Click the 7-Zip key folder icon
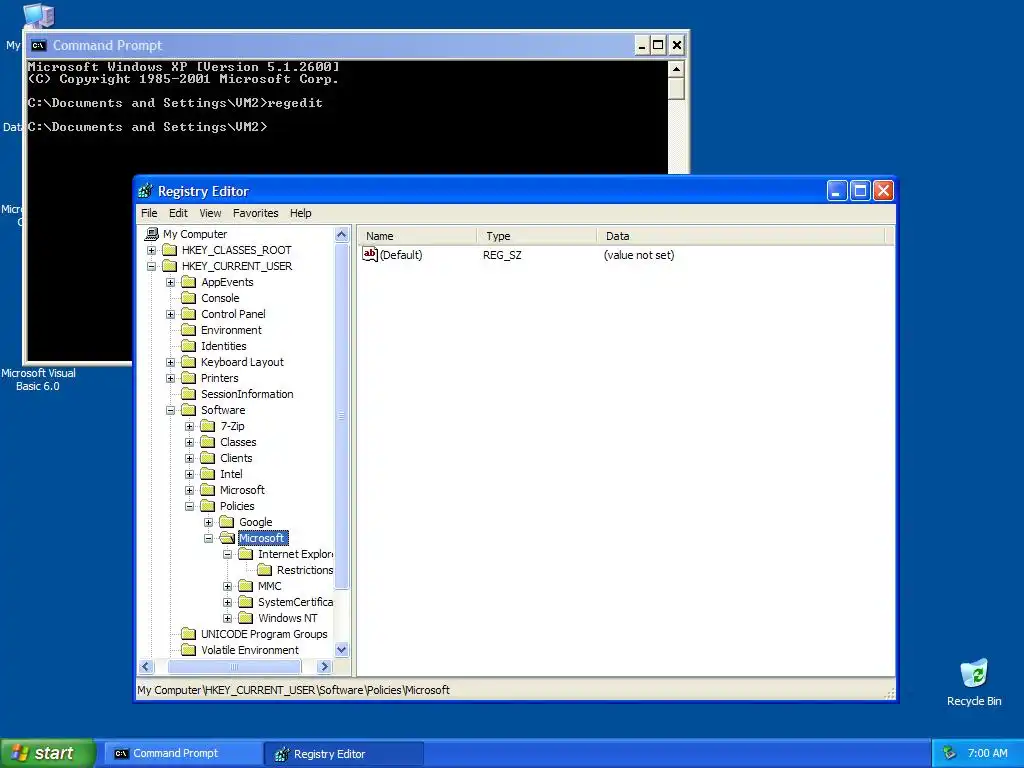Image resolution: width=1024 pixels, height=768 pixels. [x=208, y=426]
